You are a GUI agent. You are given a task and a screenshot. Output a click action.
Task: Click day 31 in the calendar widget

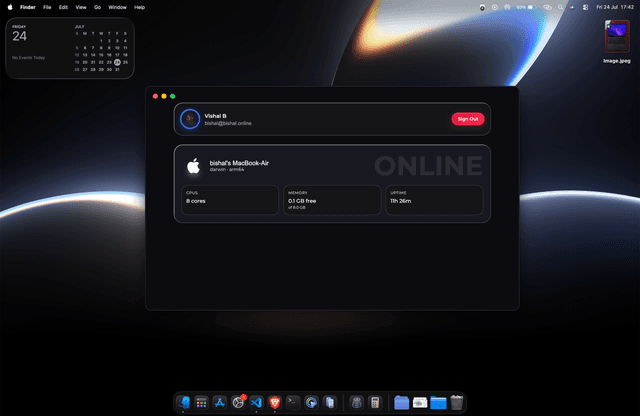pyautogui.click(x=117, y=69)
